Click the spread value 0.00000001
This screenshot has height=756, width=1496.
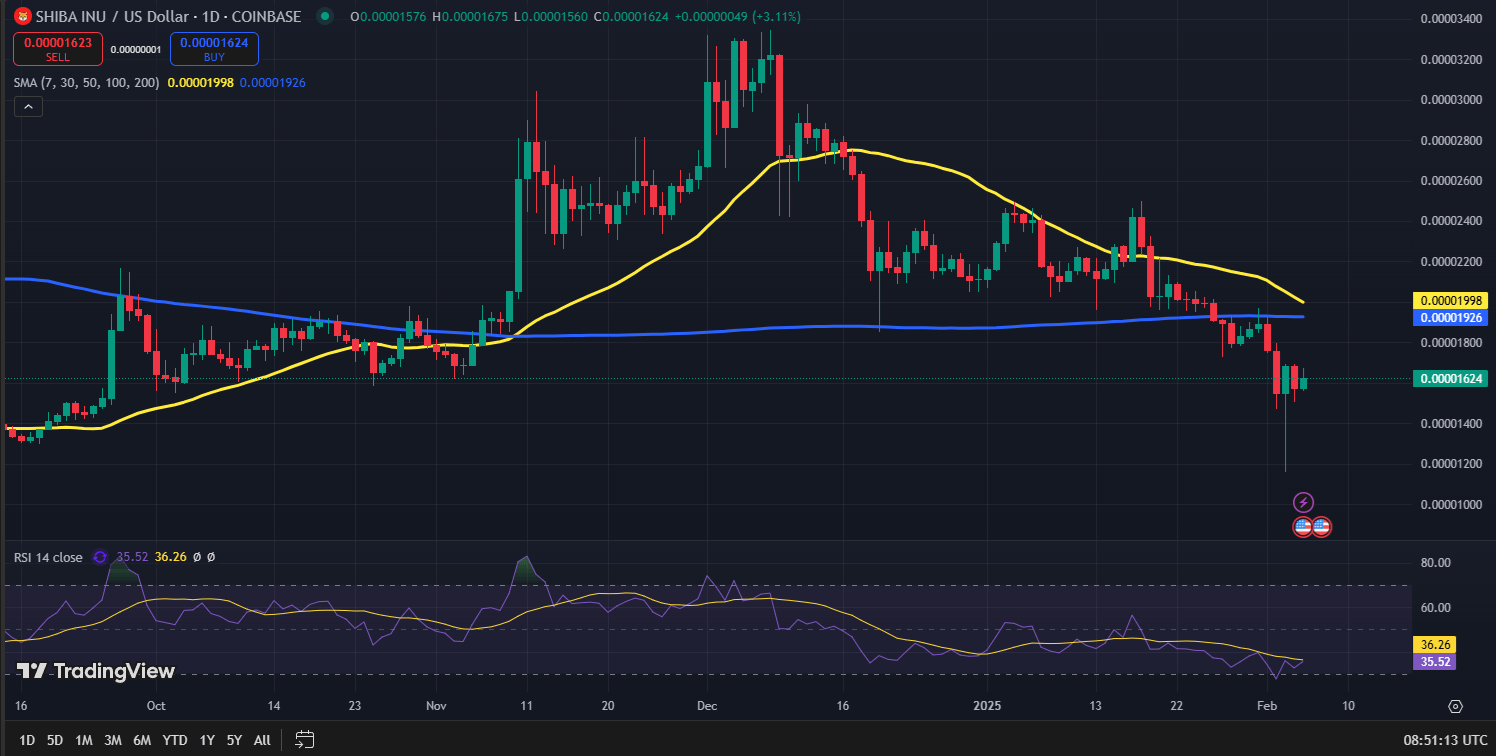(x=136, y=49)
